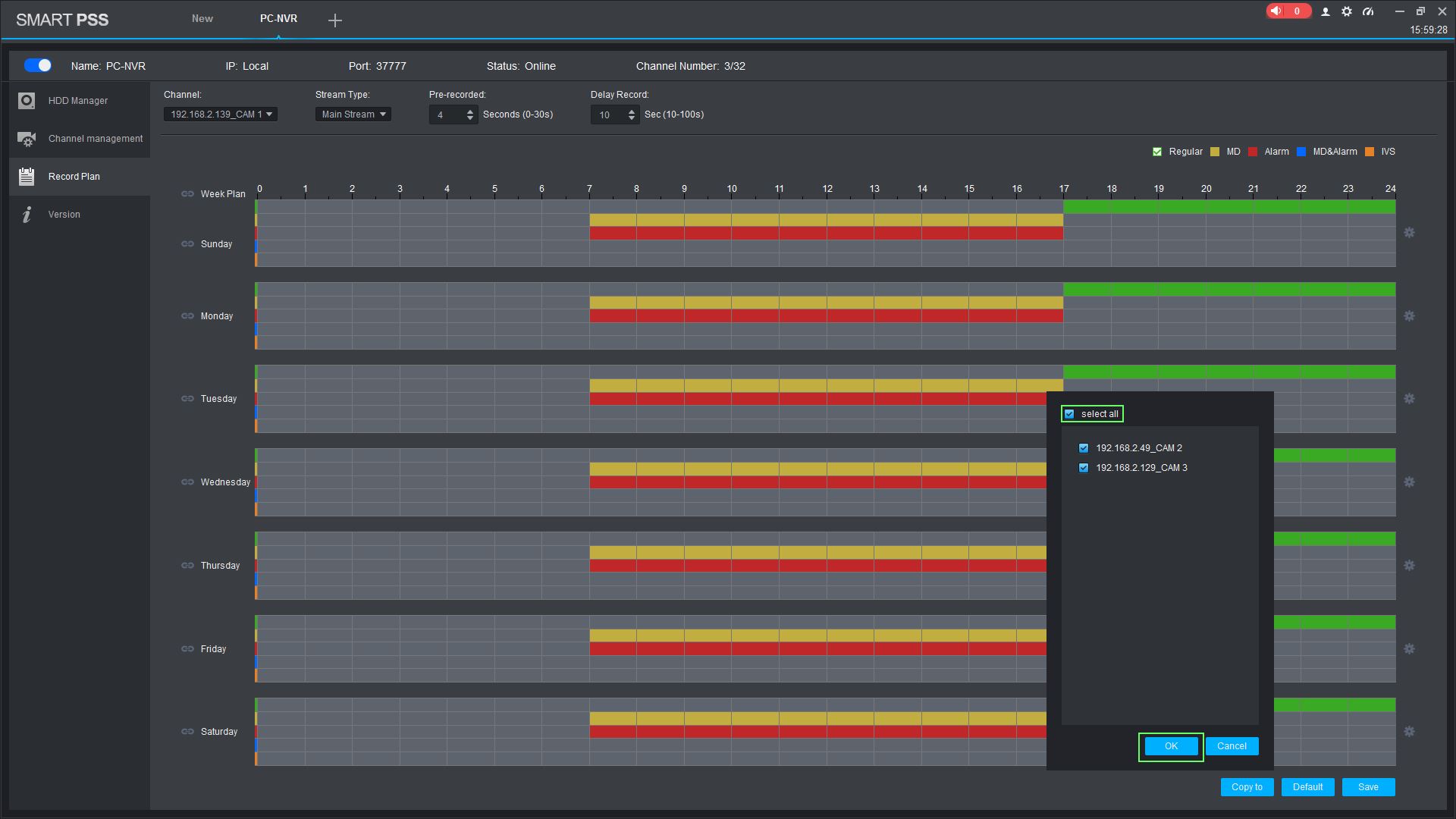Increase the Pre-recorded seconds stepper

coord(470,111)
